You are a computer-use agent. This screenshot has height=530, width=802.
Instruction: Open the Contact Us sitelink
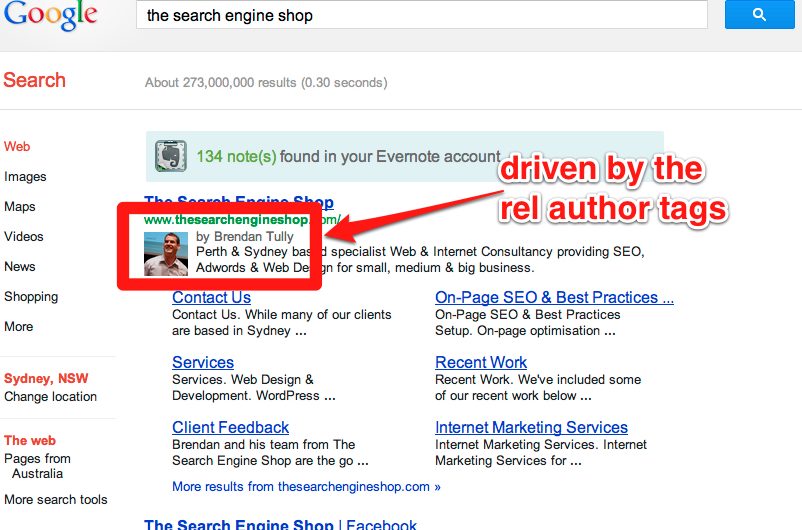[211, 297]
